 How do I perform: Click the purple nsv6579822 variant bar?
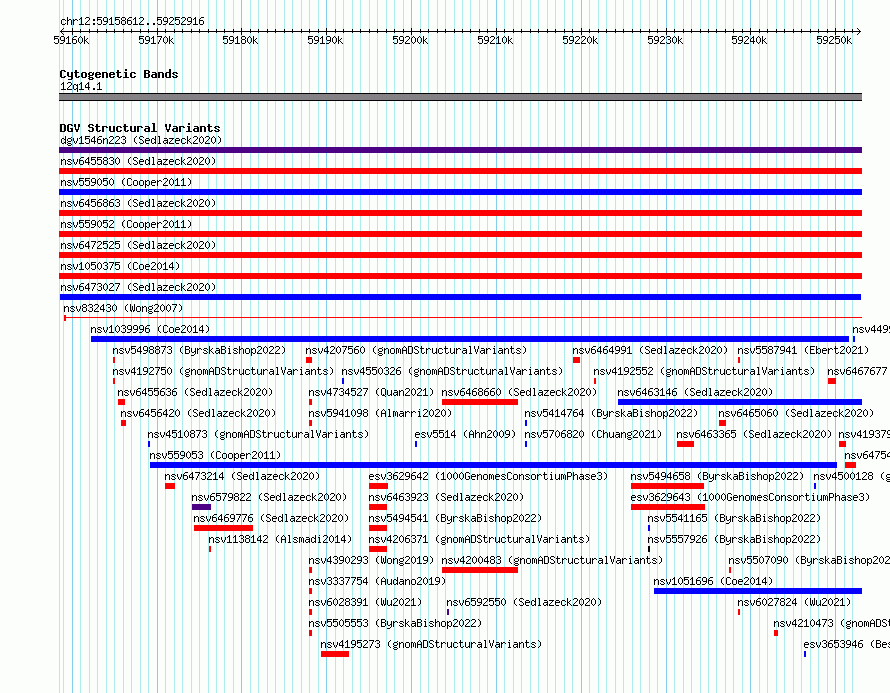[201, 507]
